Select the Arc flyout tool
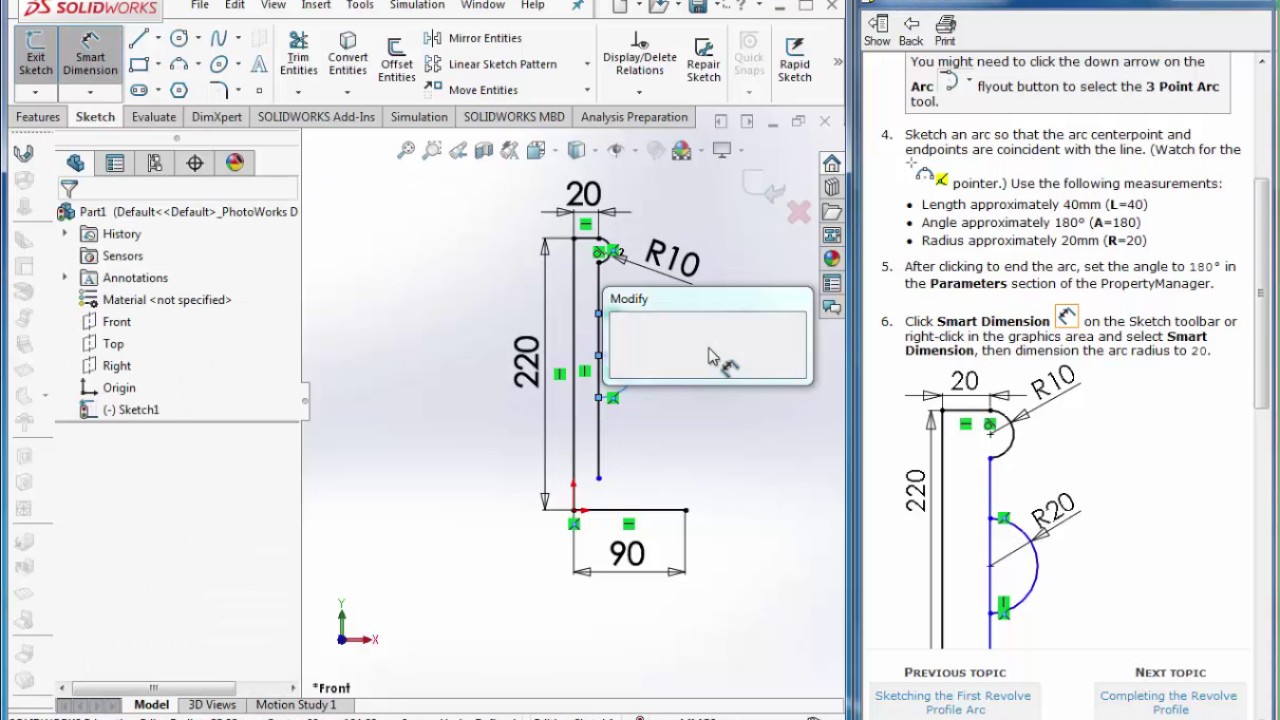Viewport: 1280px width, 720px height. pos(179,64)
